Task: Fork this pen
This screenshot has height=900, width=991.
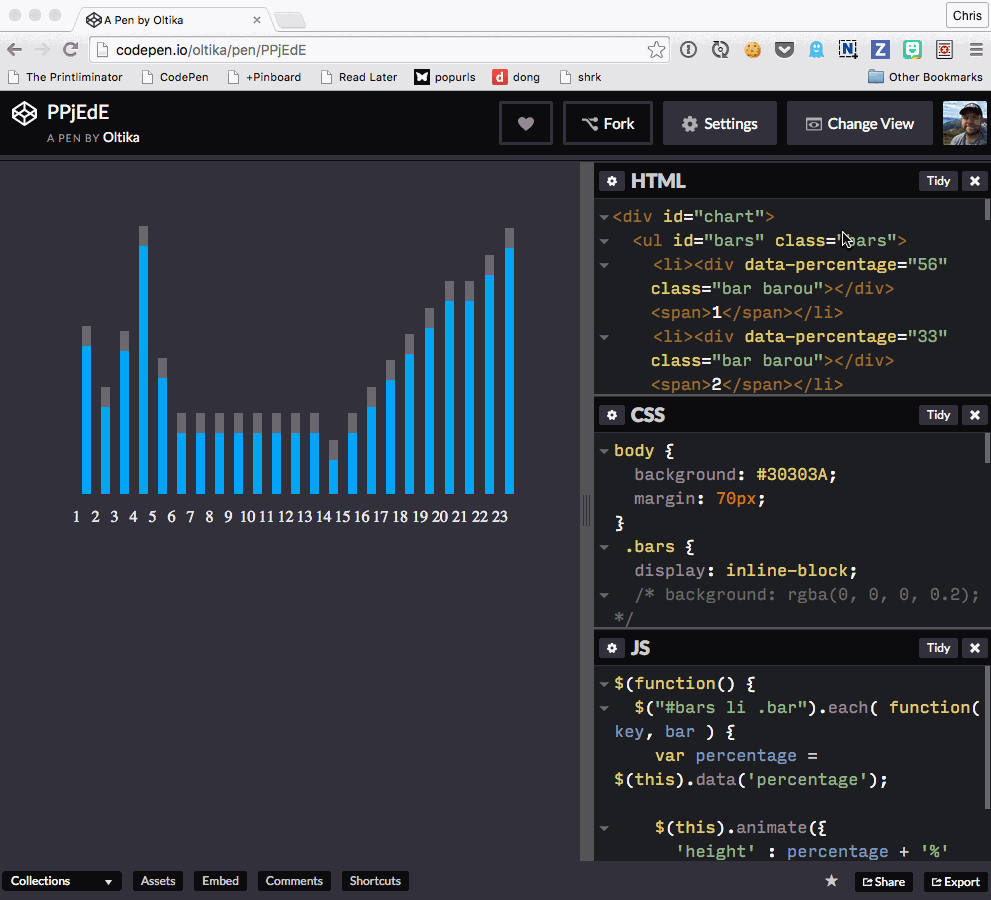Action: [x=608, y=123]
